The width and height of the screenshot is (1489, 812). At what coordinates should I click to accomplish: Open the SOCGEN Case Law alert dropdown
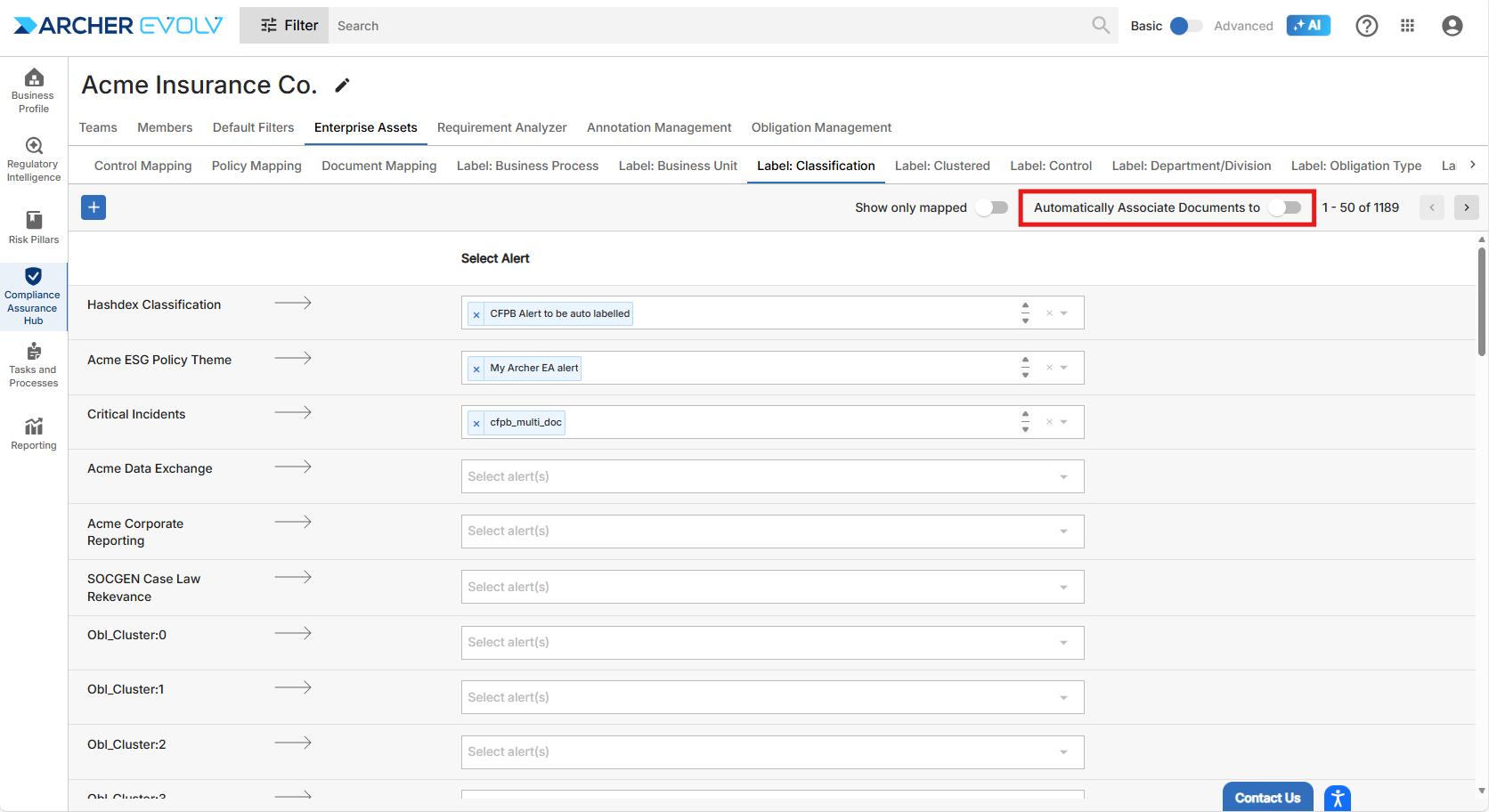pos(1063,588)
